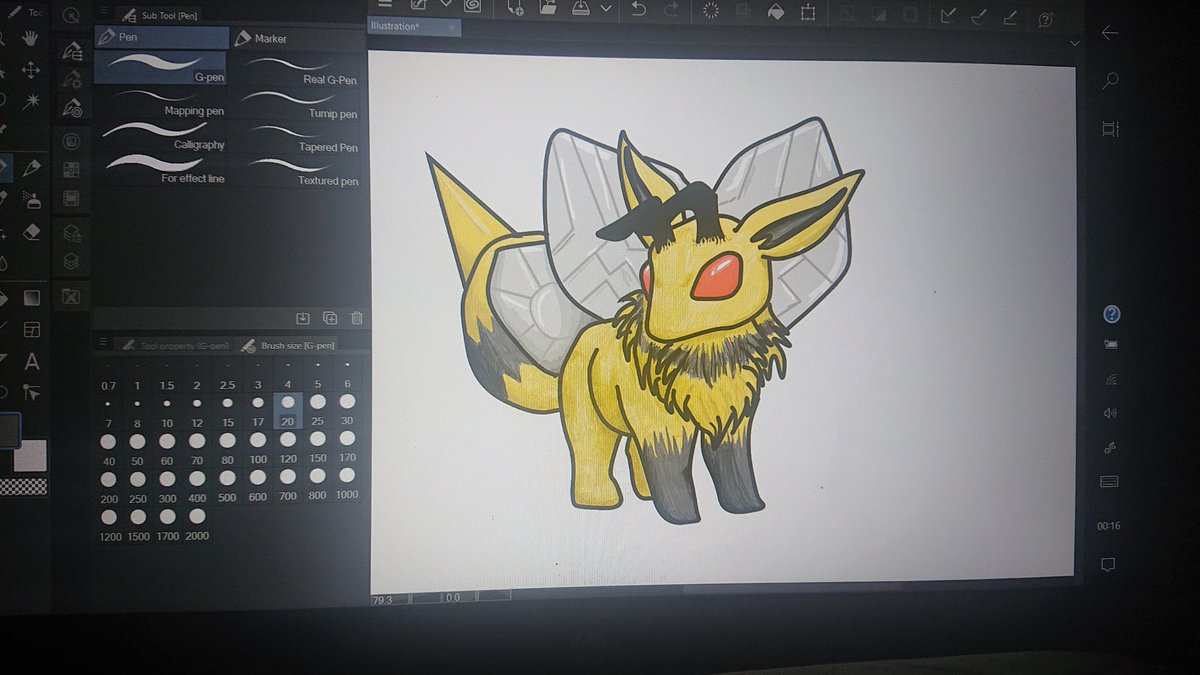Select the Move layer tool

point(31,70)
